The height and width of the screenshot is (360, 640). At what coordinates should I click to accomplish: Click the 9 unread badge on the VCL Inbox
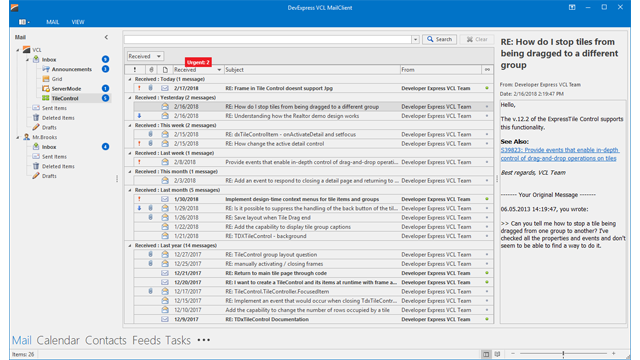[x=105, y=59]
